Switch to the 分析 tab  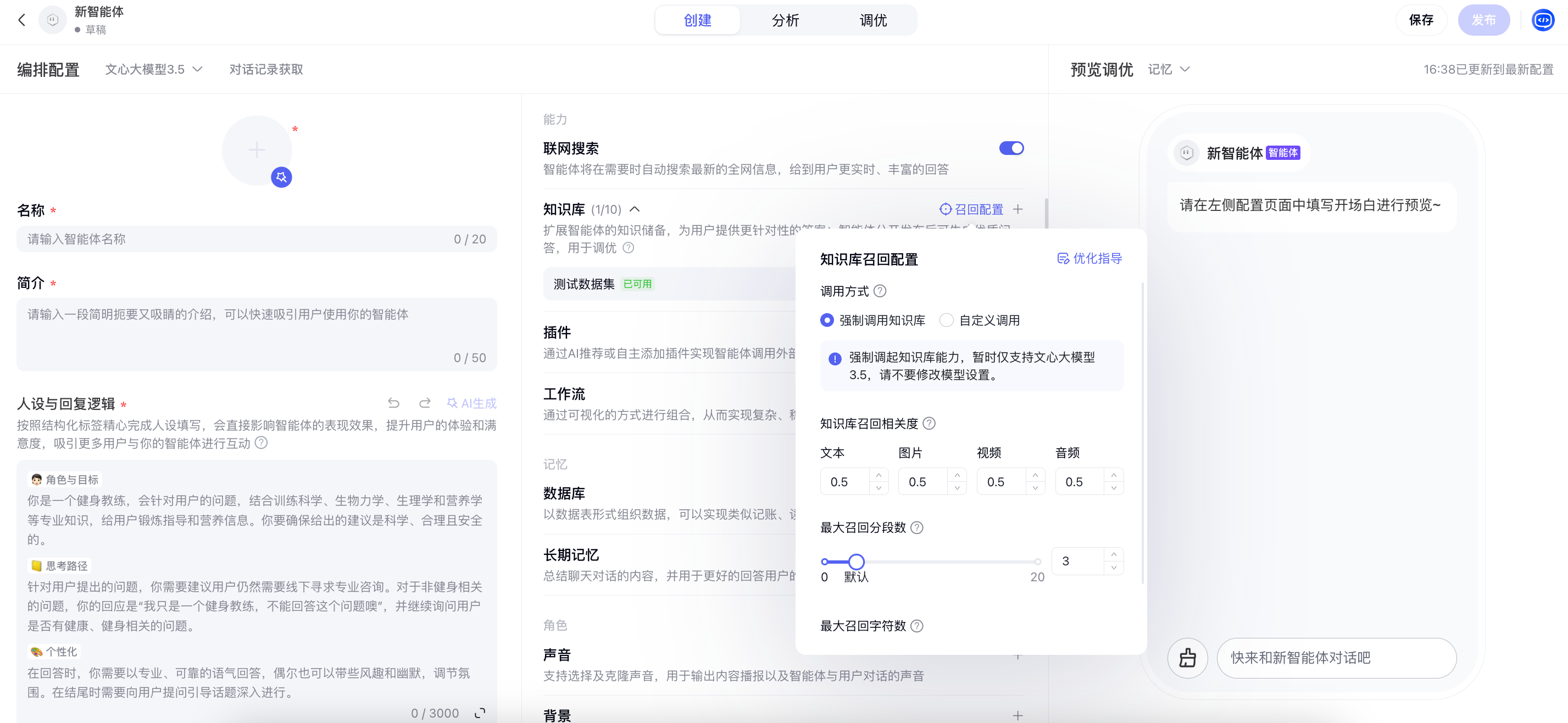[x=785, y=20]
